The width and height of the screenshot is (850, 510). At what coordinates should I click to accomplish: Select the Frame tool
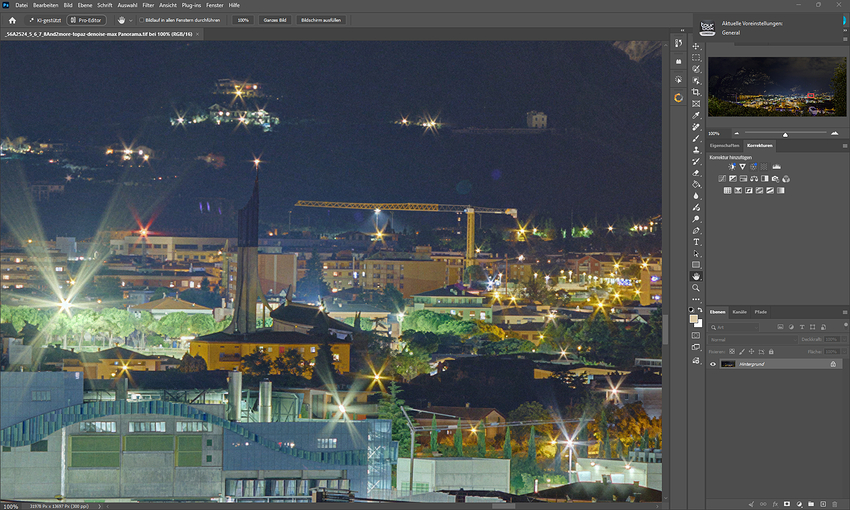696,104
